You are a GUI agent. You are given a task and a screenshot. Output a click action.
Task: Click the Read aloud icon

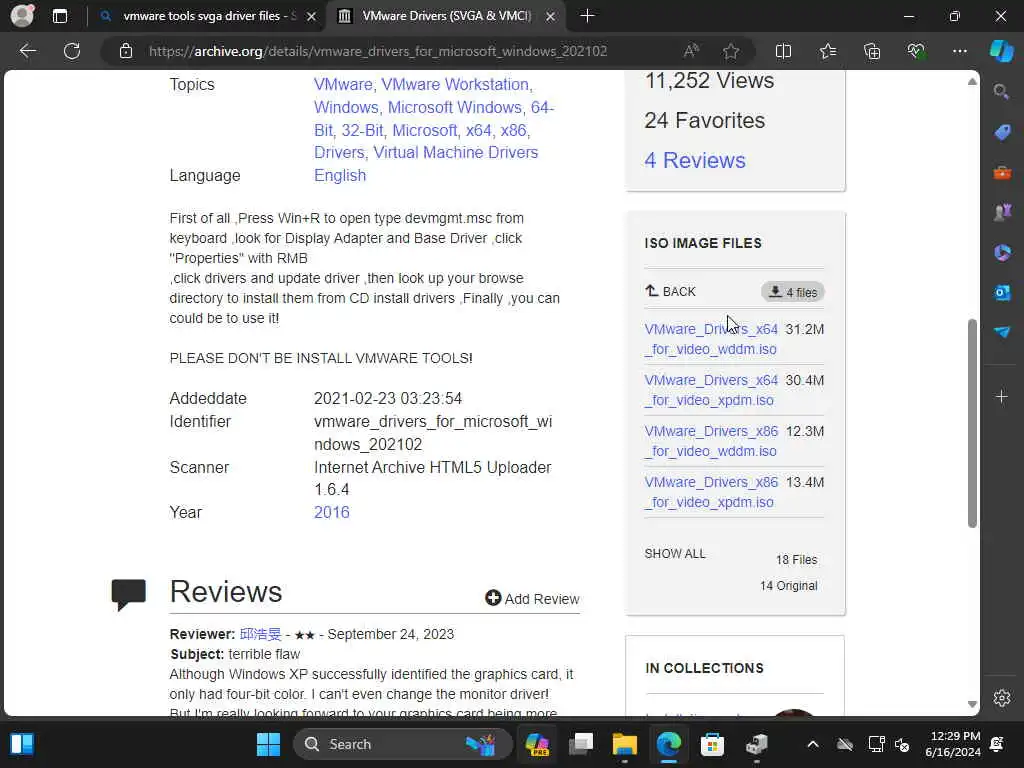pos(691,51)
